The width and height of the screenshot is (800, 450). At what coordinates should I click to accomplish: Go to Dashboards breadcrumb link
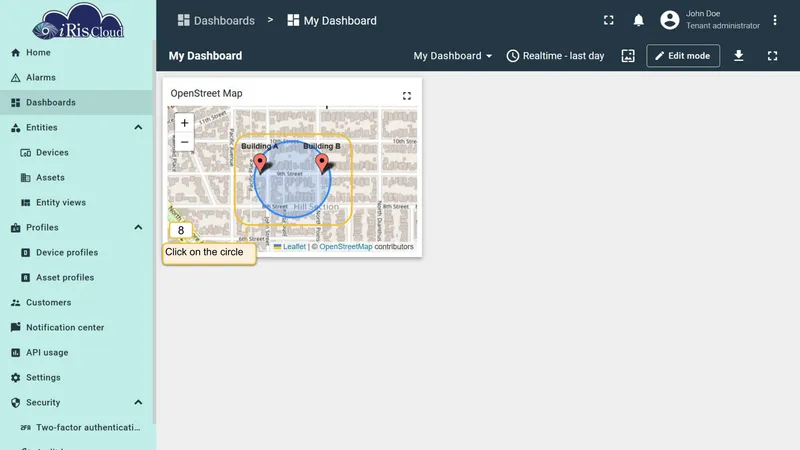pos(216,20)
